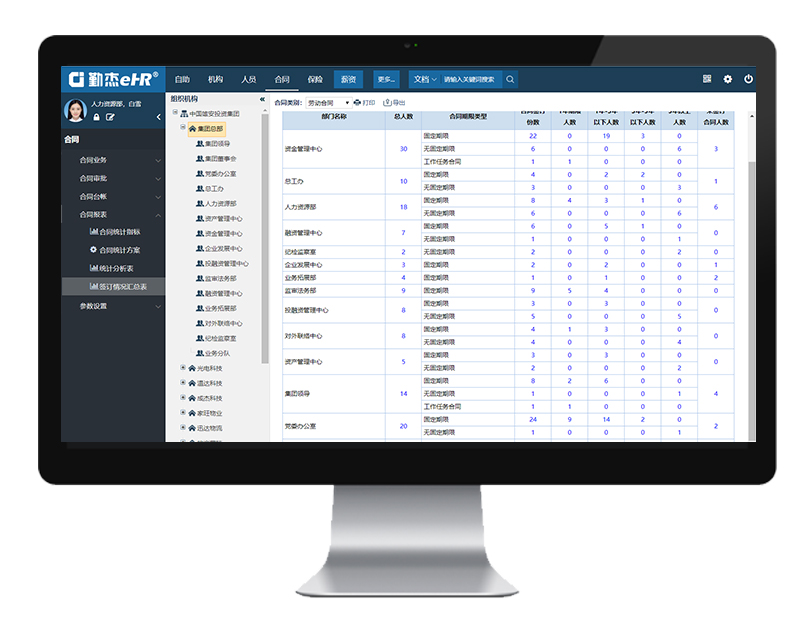Viewport: 806px width, 632px height.
Task: Expand the 光电科技 tree node
Action: pos(183,368)
